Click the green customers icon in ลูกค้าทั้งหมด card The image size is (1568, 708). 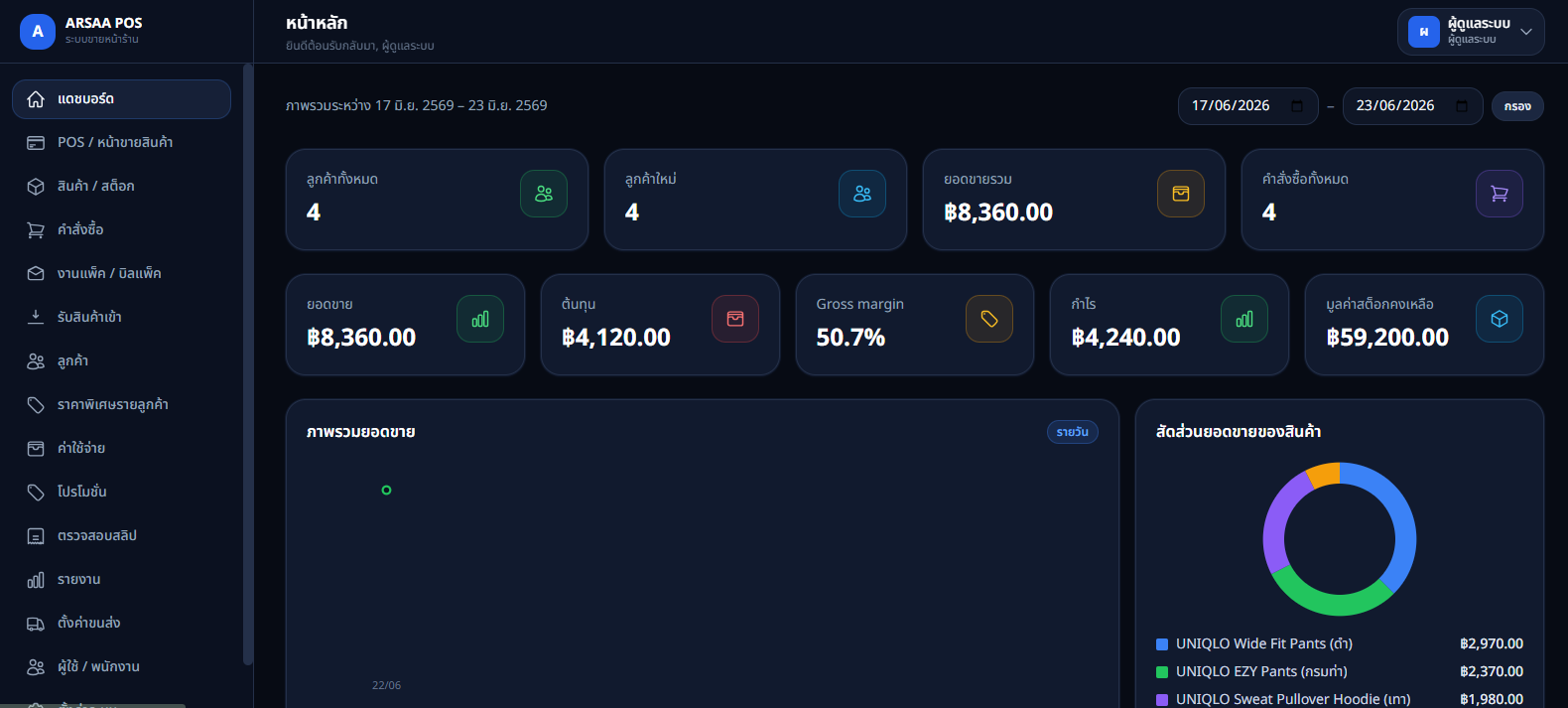tap(544, 194)
